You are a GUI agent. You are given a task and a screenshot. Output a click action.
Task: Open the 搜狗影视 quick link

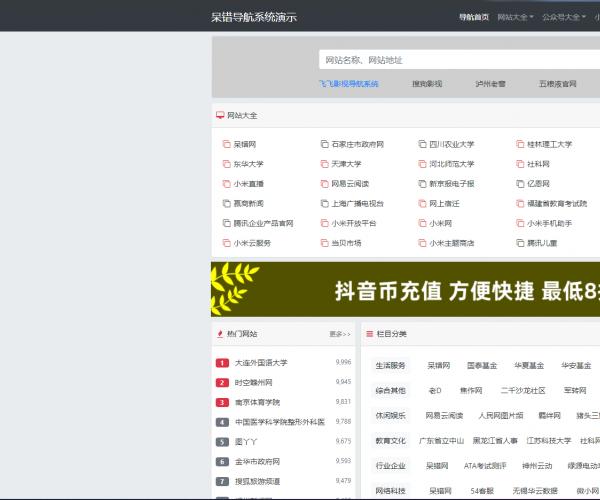427,84
